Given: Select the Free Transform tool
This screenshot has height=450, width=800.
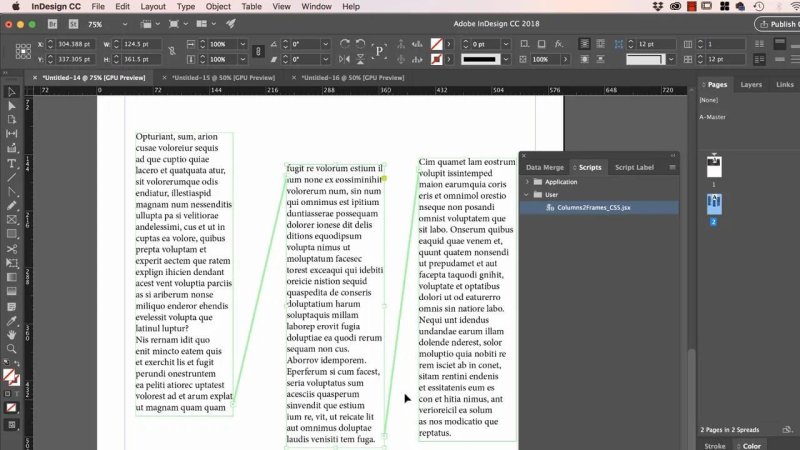Looking at the screenshot, I should [x=11, y=263].
